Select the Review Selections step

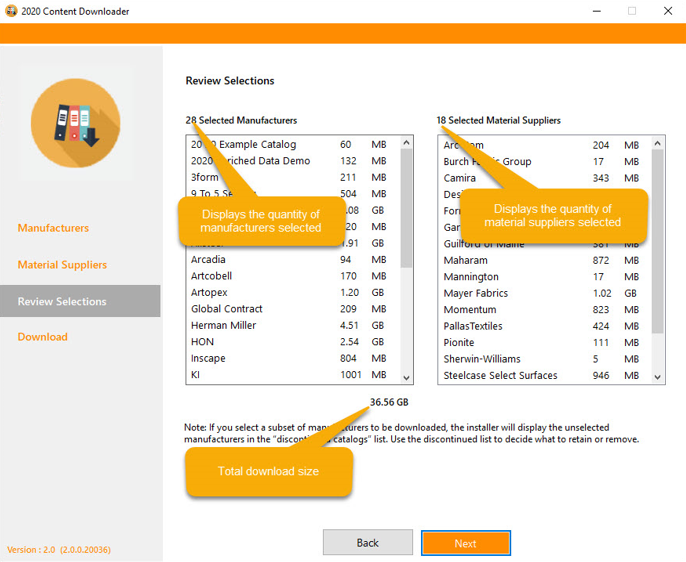(x=80, y=301)
